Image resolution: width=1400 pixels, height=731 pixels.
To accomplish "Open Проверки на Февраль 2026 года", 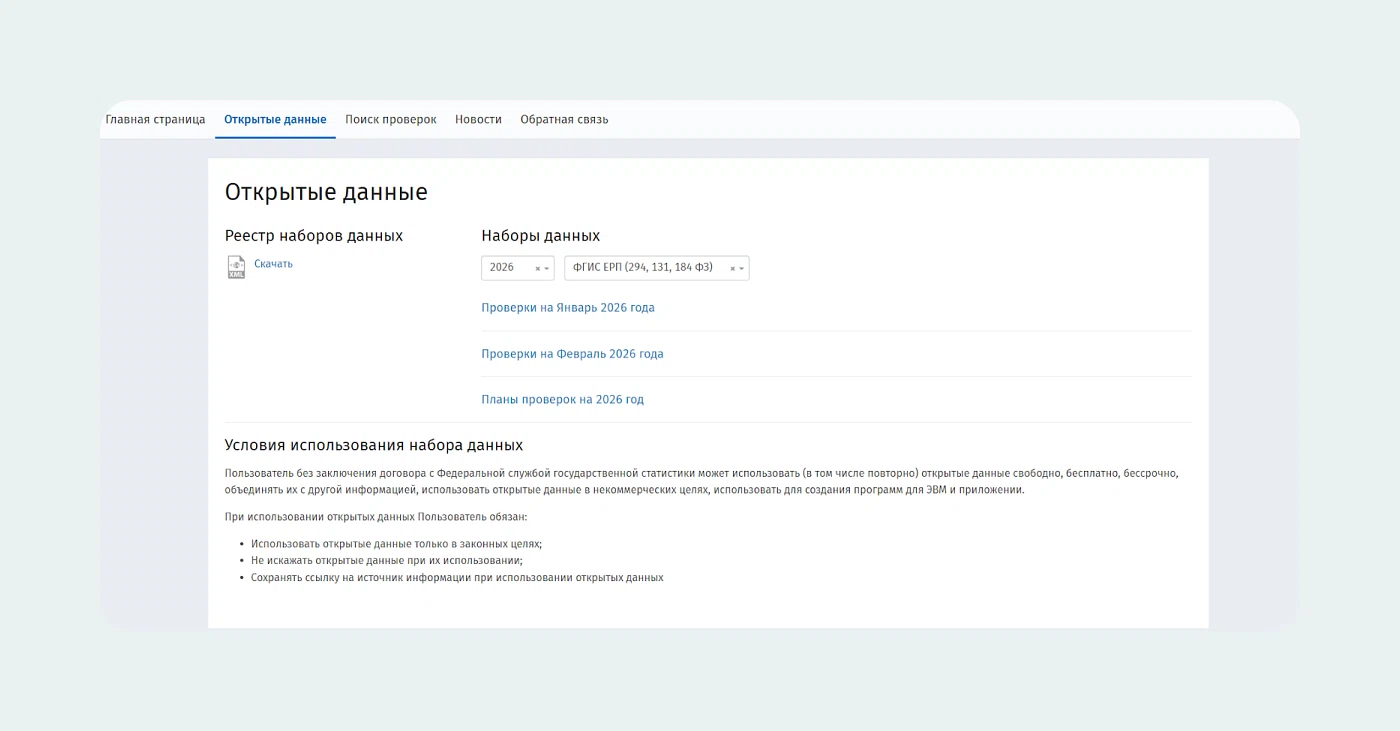I will [572, 354].
